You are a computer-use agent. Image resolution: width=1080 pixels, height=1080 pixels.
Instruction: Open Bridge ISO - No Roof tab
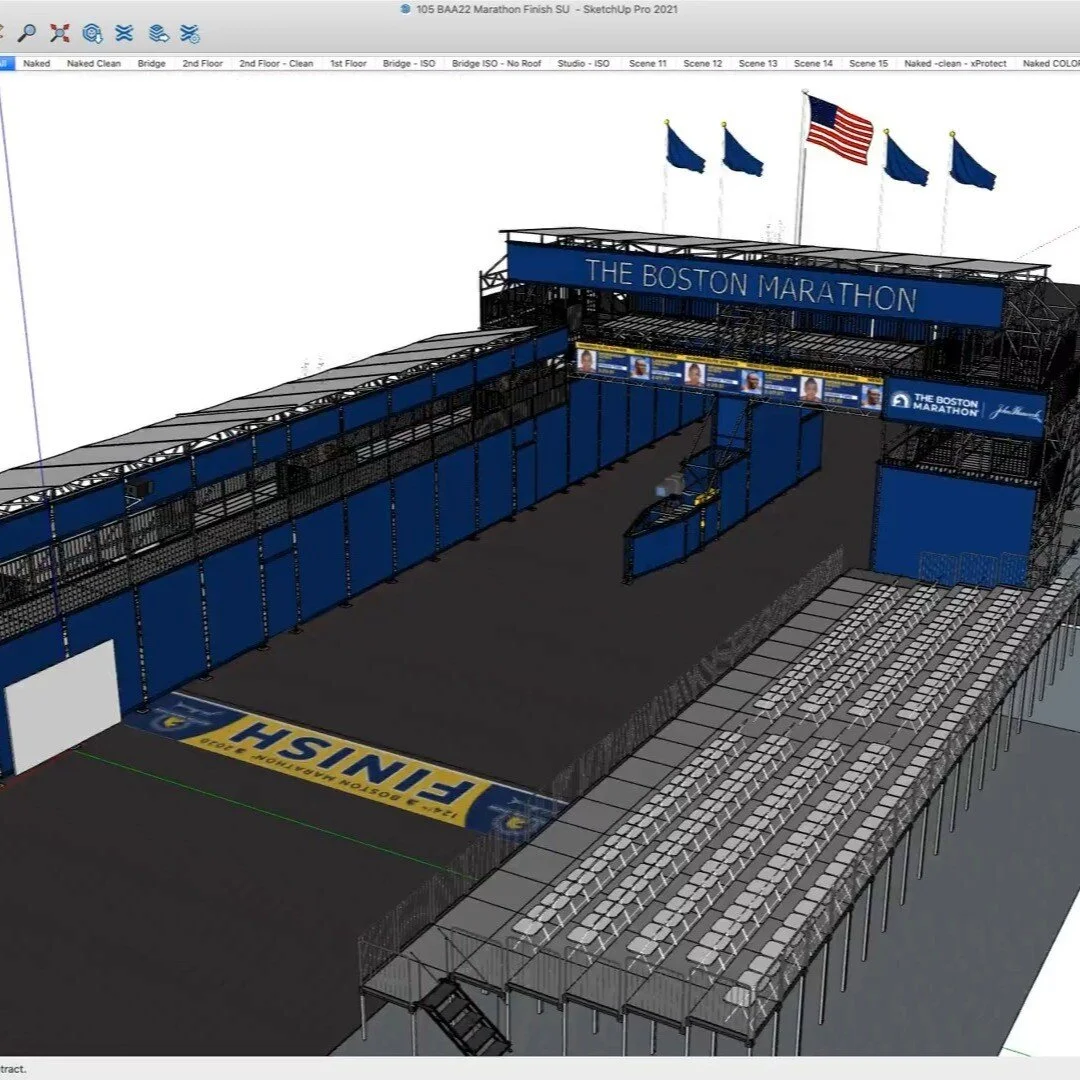(x=497, y=63)
